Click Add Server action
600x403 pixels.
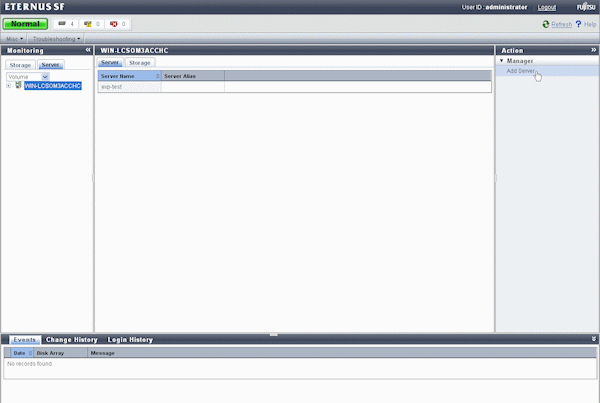point(520,71)
